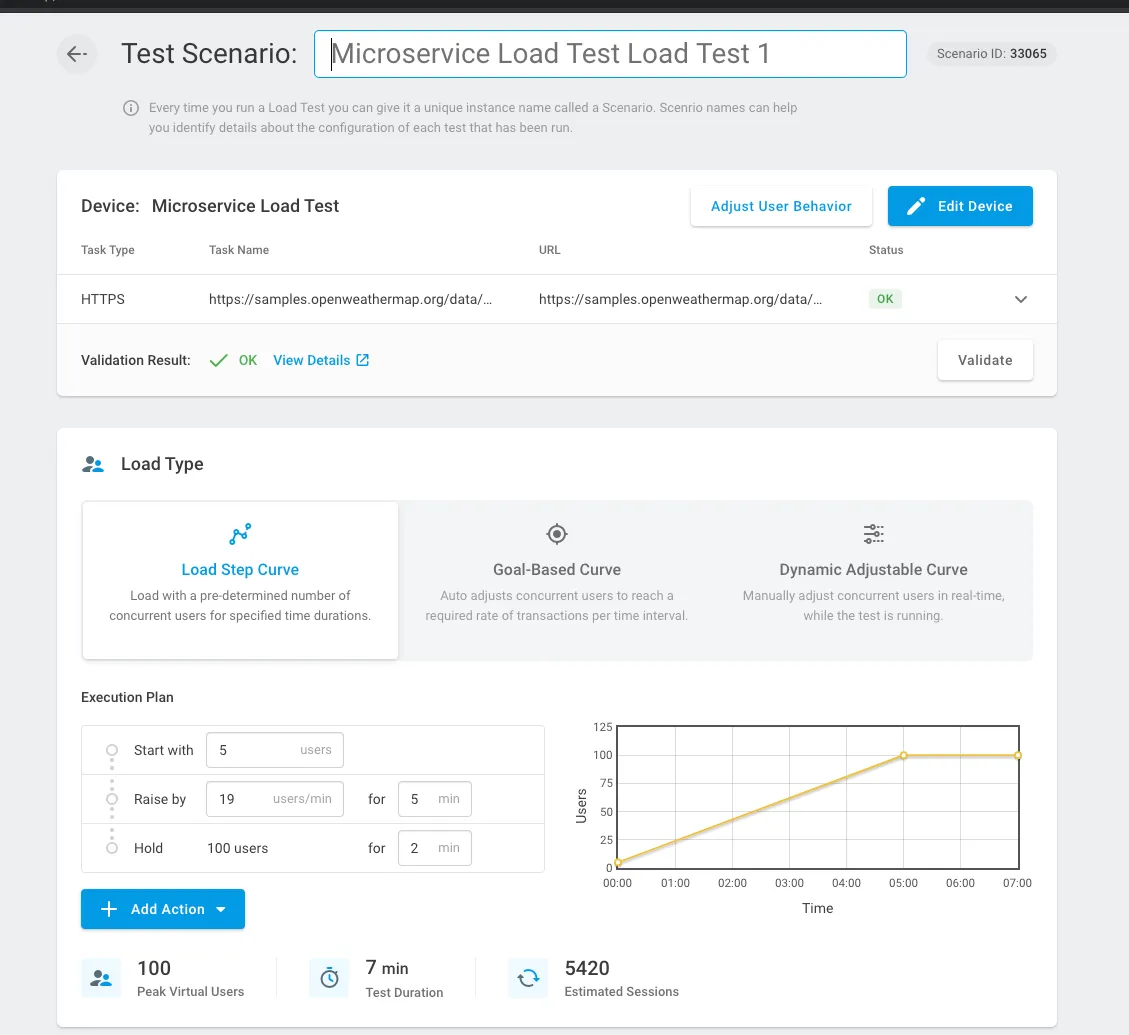Click the Goal-Based Curve target icon
Viewport: 1129px width, 1035px height.
(557, 534)
